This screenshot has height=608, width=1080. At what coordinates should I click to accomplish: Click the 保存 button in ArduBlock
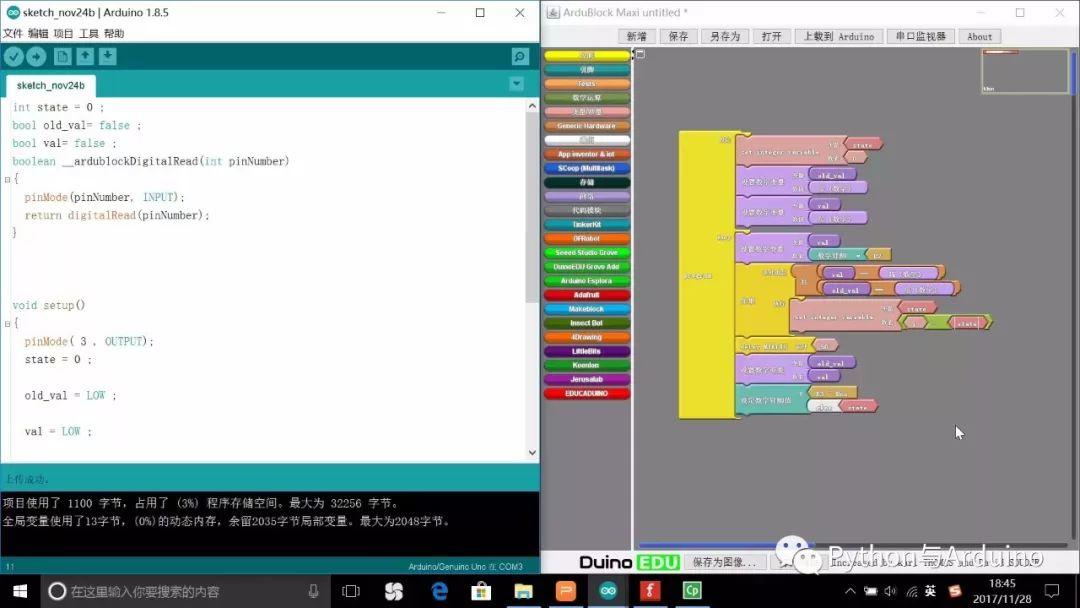coord(678,36)
